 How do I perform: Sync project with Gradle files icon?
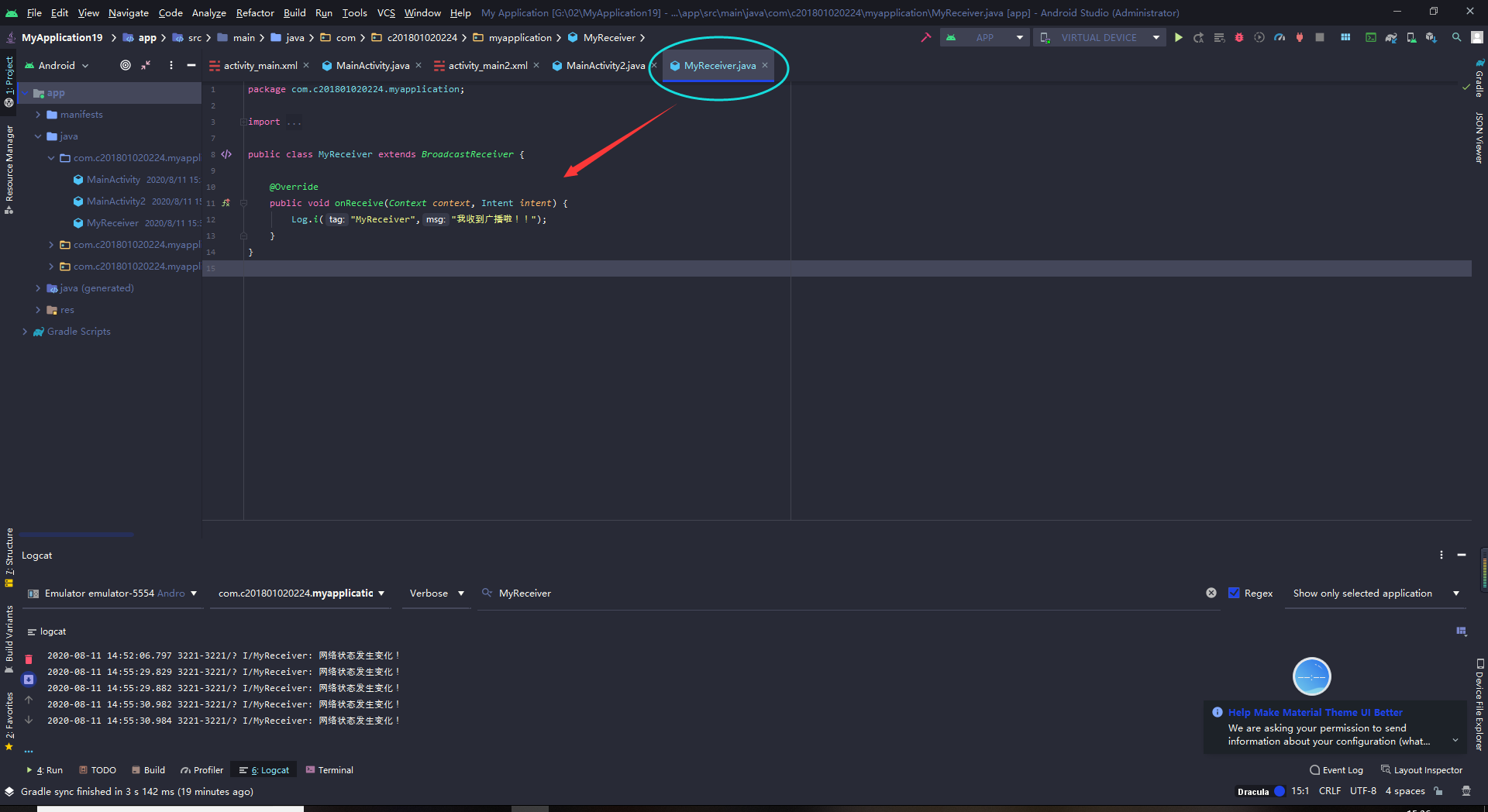tap(1391, 37)
